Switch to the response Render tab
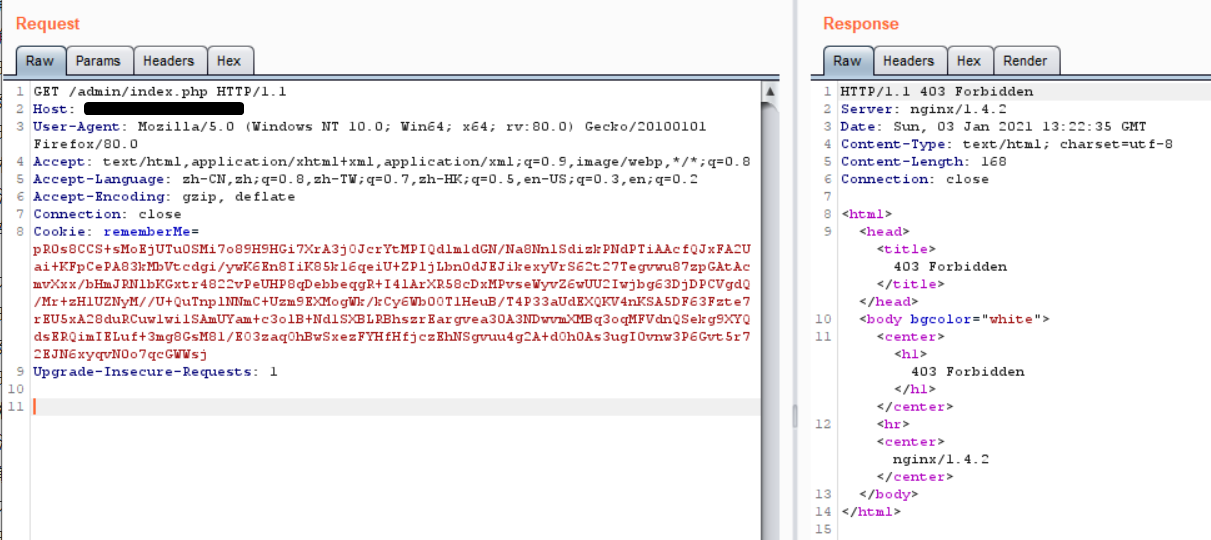Viewport: 1211px width, 540px height. (1025, 61)
